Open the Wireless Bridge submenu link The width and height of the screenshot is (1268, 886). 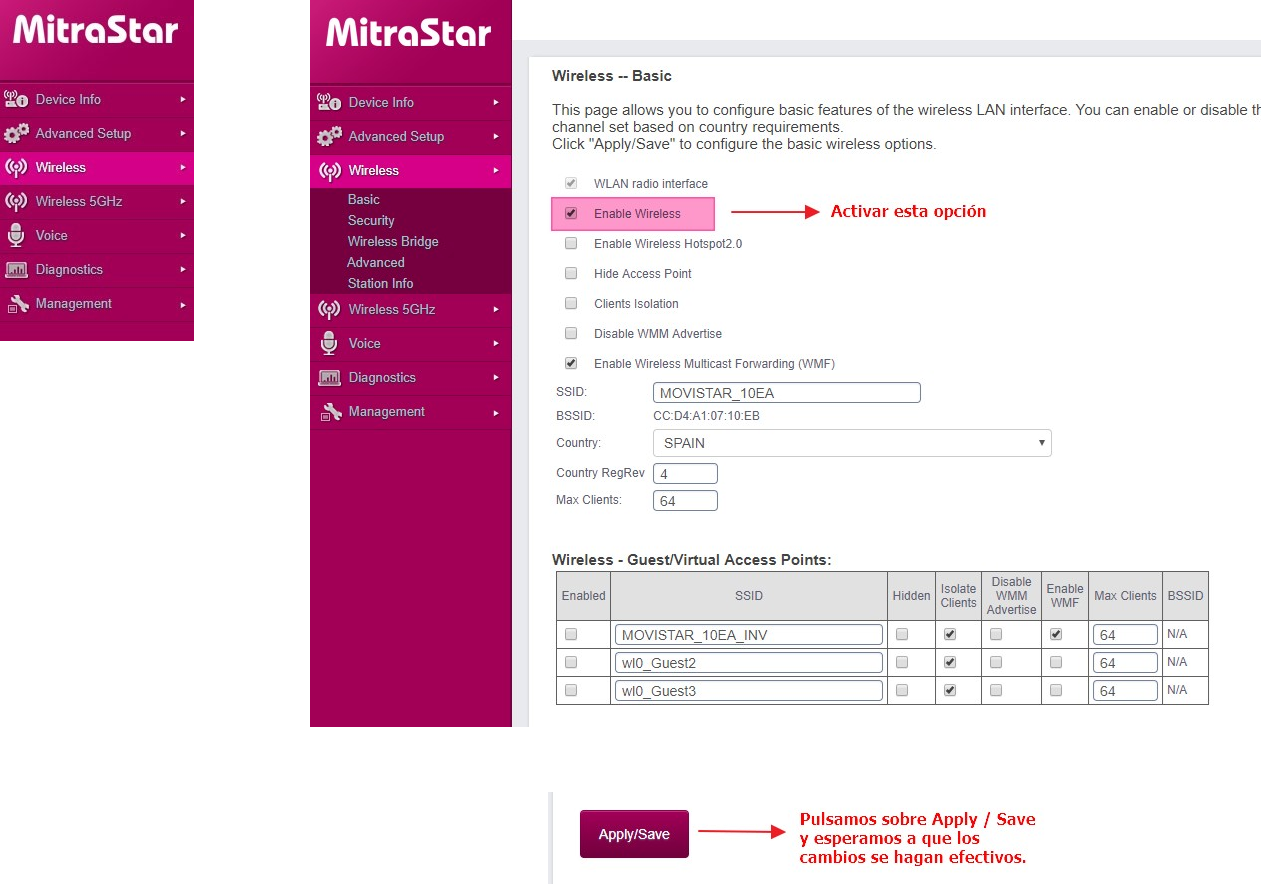(393, 242)
